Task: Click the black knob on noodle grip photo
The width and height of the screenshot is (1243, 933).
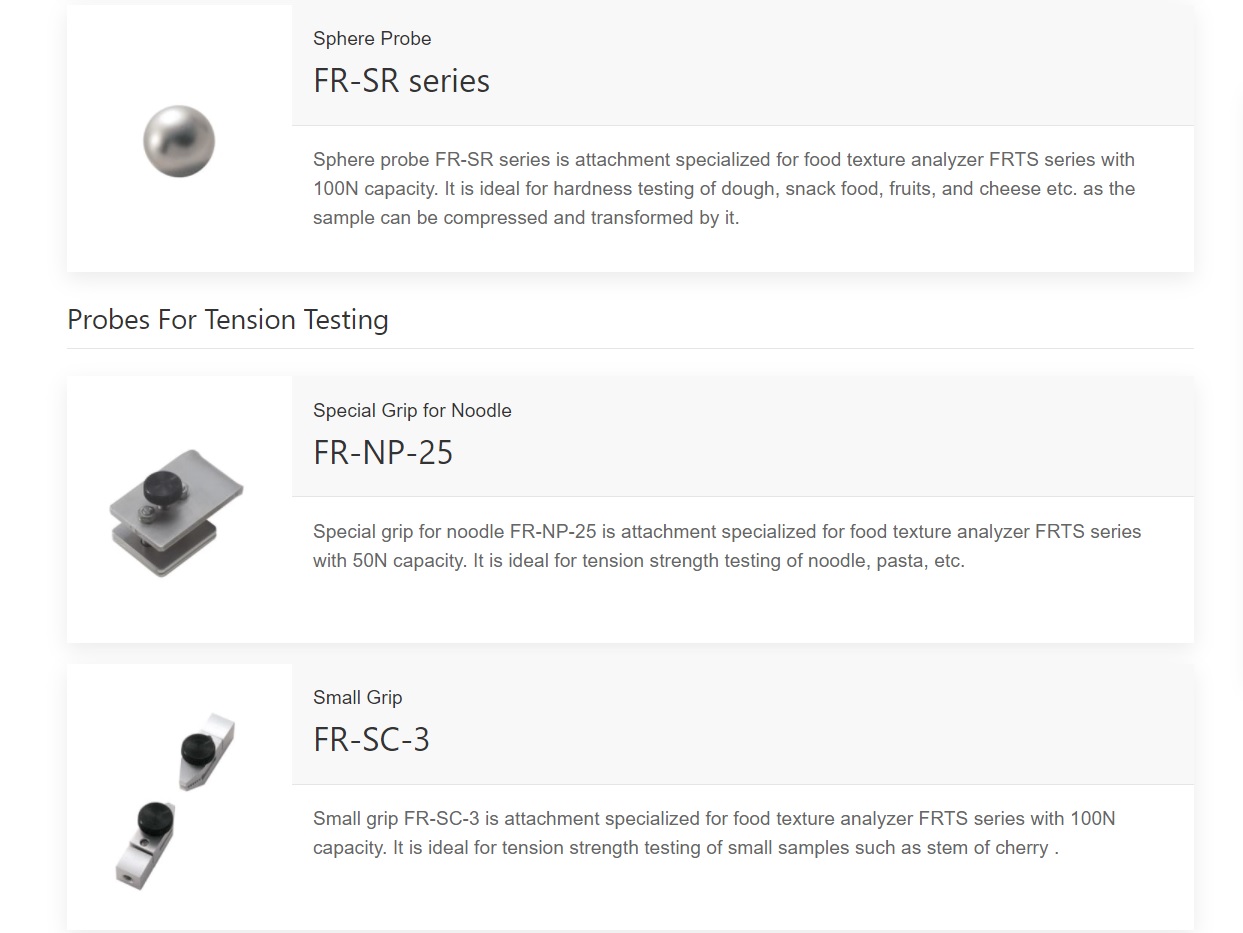Action: 161,490
